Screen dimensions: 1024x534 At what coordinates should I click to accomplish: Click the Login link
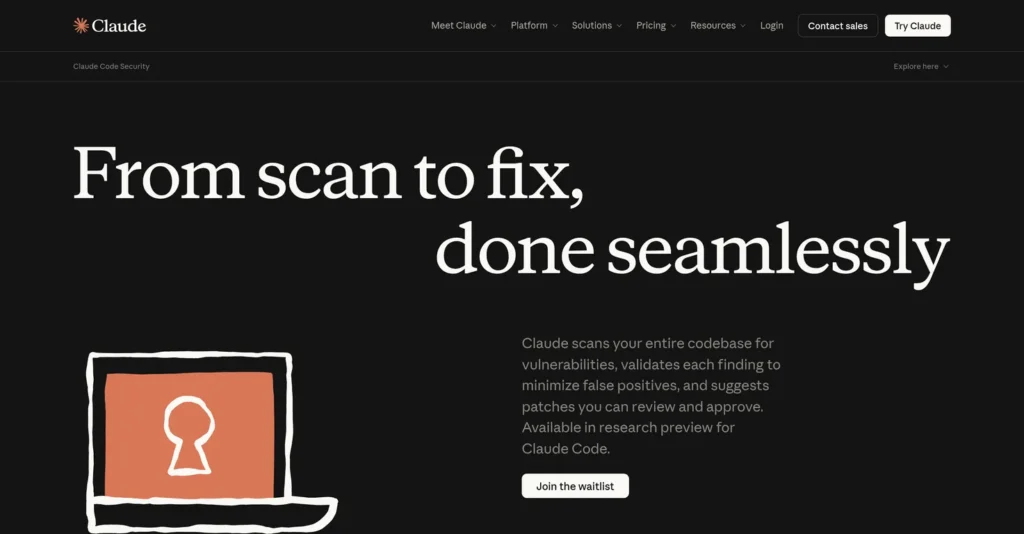click(x=771, y=25)
